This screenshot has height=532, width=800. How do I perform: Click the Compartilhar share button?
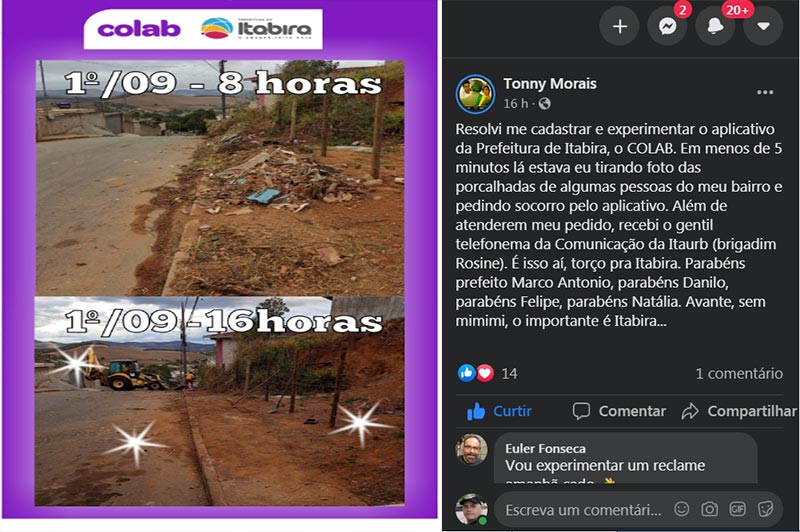pyautogui.click(x=739, y=411)
